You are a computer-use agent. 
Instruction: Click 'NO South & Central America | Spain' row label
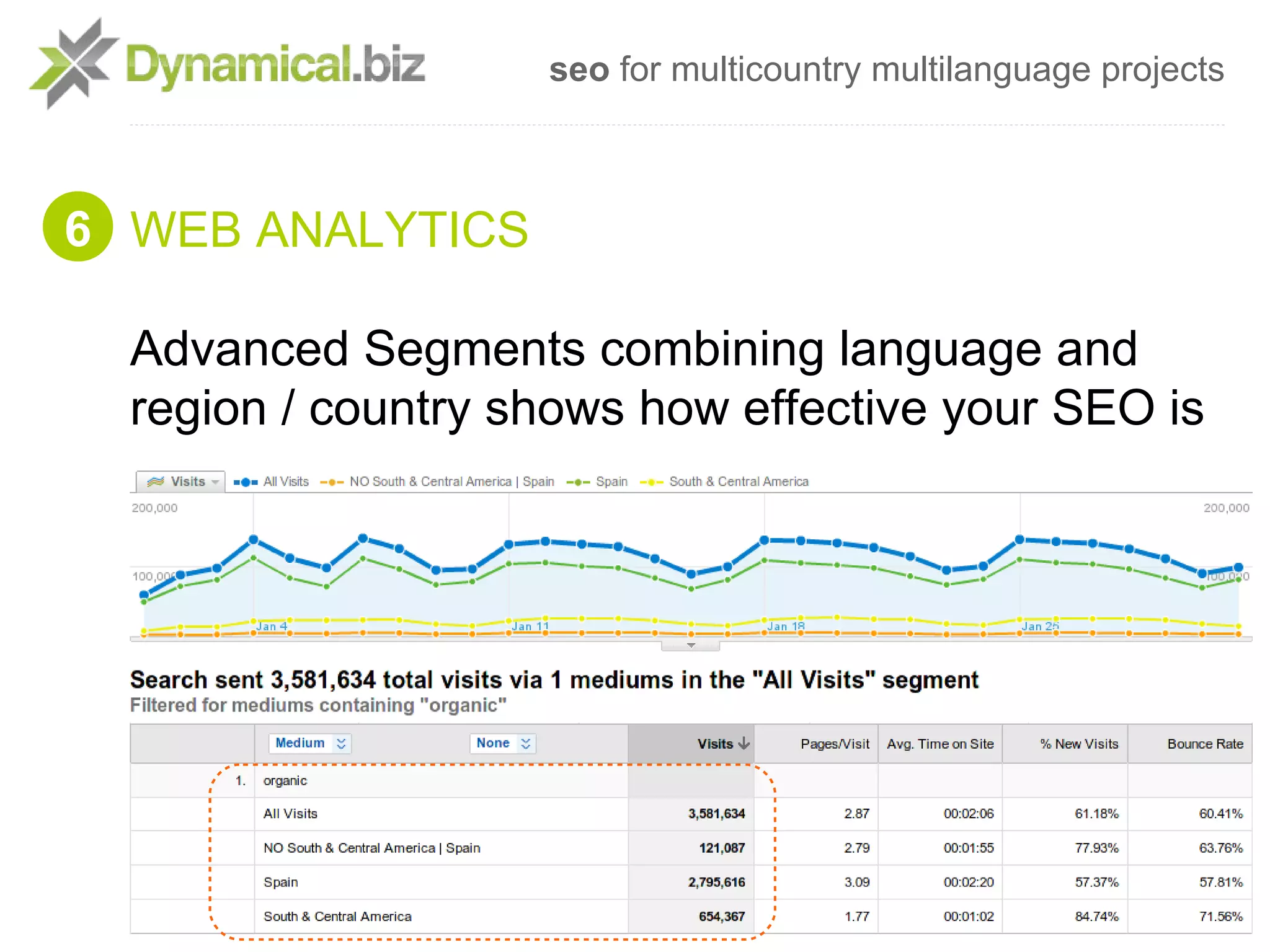click(x=372, y=848)
